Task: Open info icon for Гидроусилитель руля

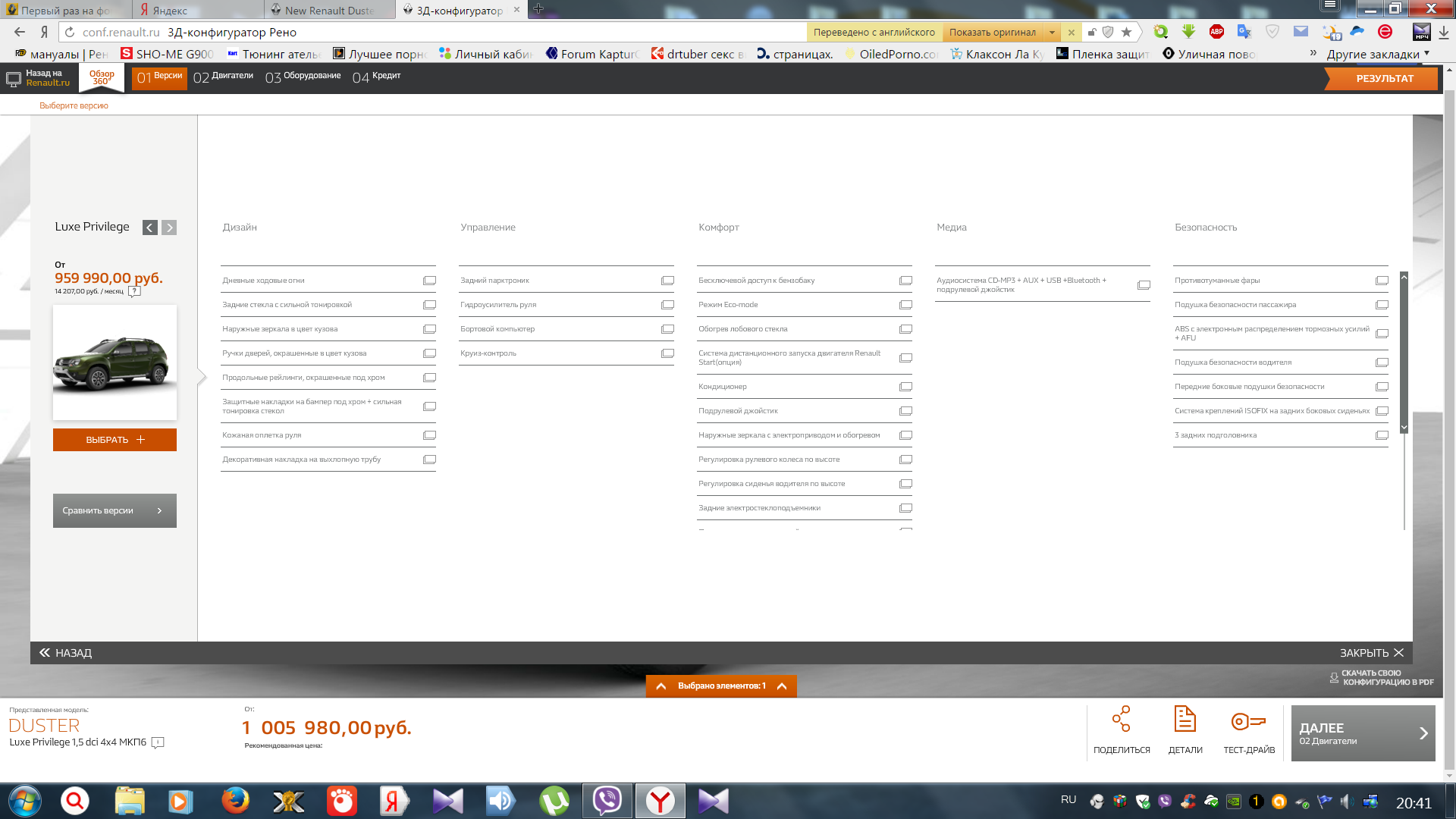Action: click(667, 305)
